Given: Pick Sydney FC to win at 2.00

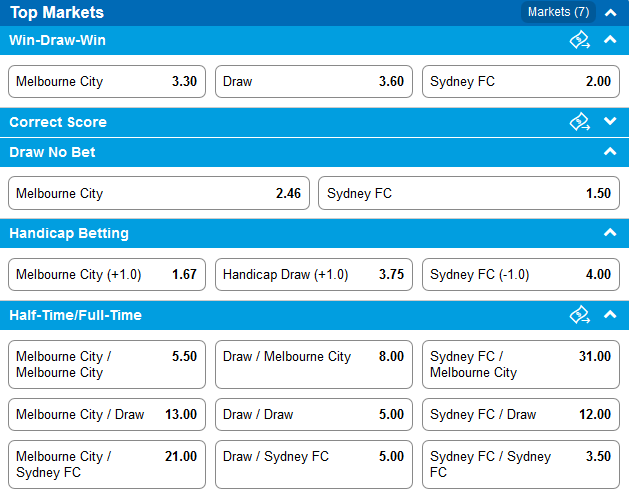Looking at the screenshot, I should pos(521,81).
